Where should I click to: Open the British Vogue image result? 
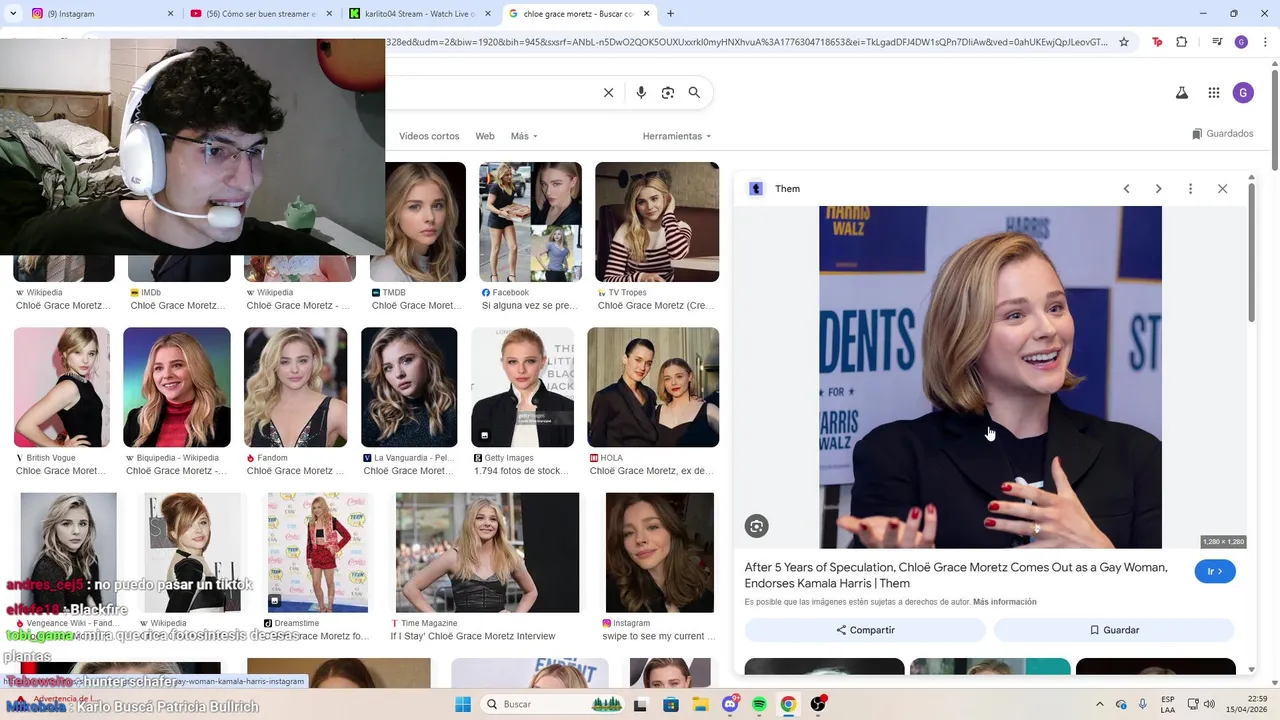point(62,387)
